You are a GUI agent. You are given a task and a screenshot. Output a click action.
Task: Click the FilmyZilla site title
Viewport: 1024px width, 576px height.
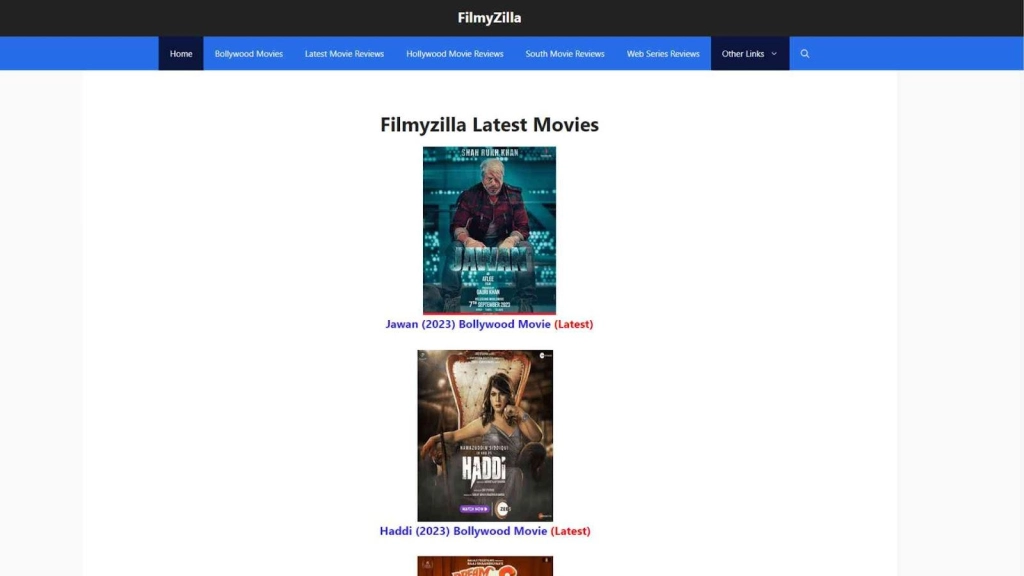coord(489,18)
